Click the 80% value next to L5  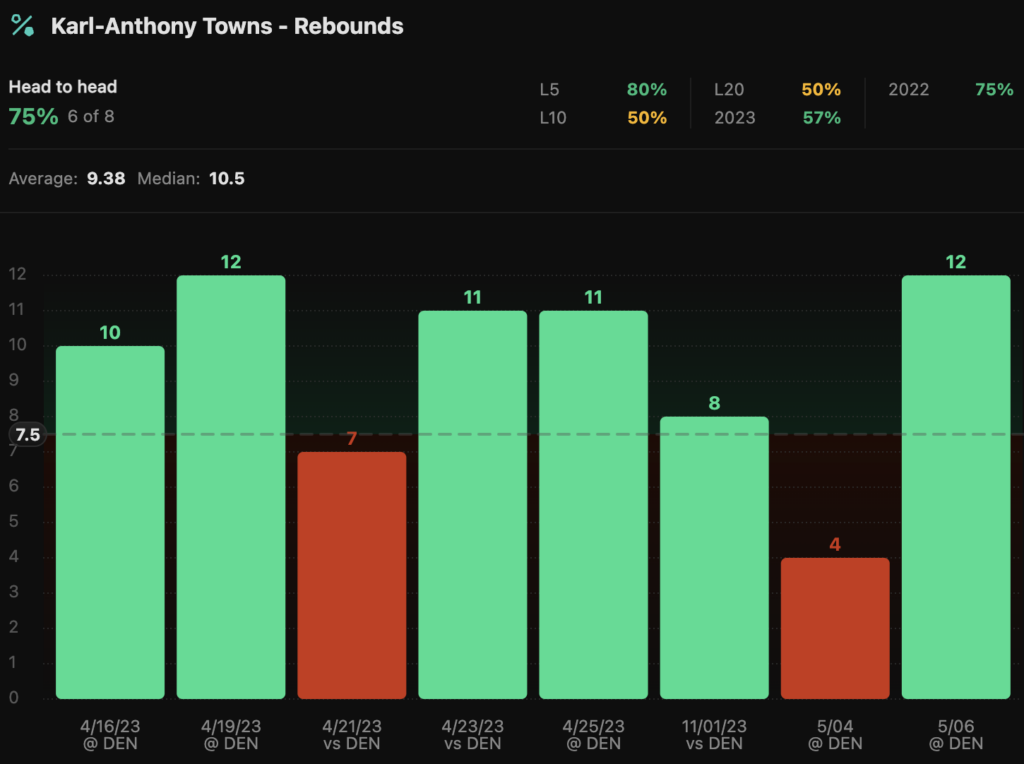[647, 89]
